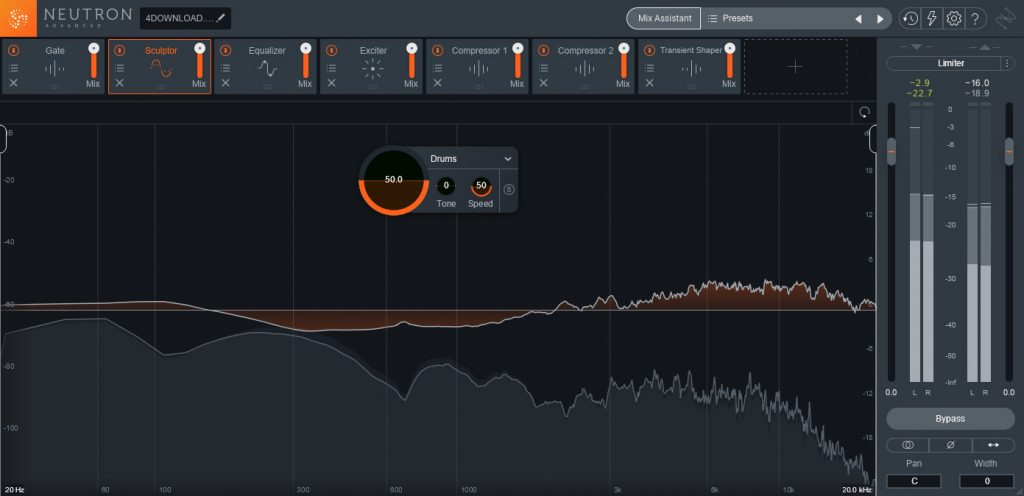Edit preset name with pencil icon
Viewport: 1024px width, 496px height.
tap(221, 18)
